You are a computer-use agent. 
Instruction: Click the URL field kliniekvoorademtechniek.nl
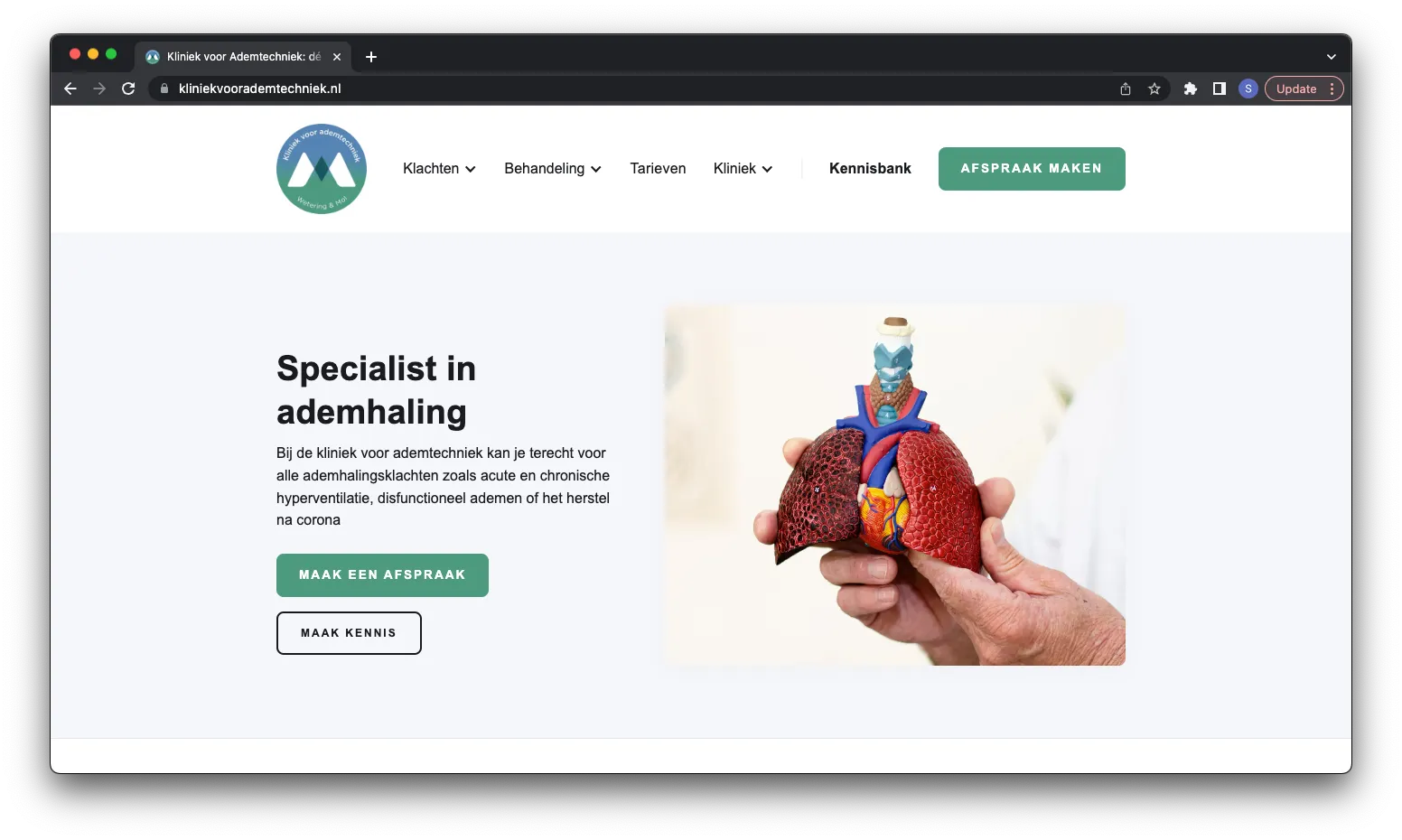point(632,89)
